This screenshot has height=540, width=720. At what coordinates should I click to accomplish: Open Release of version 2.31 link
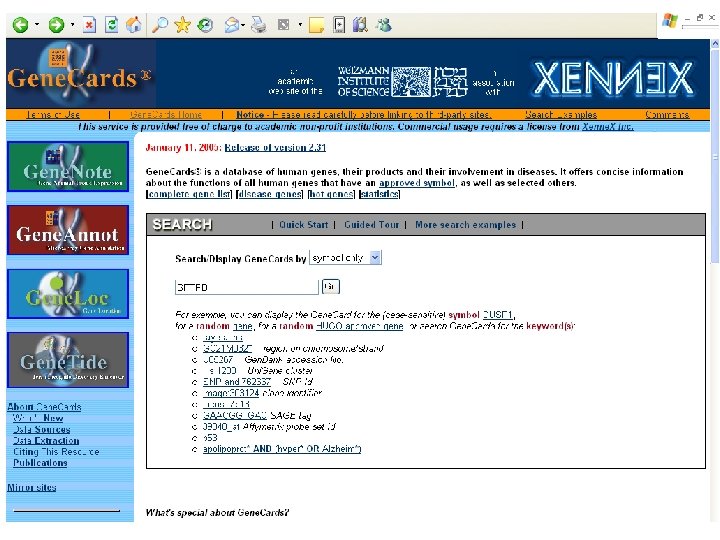point(275,147)
